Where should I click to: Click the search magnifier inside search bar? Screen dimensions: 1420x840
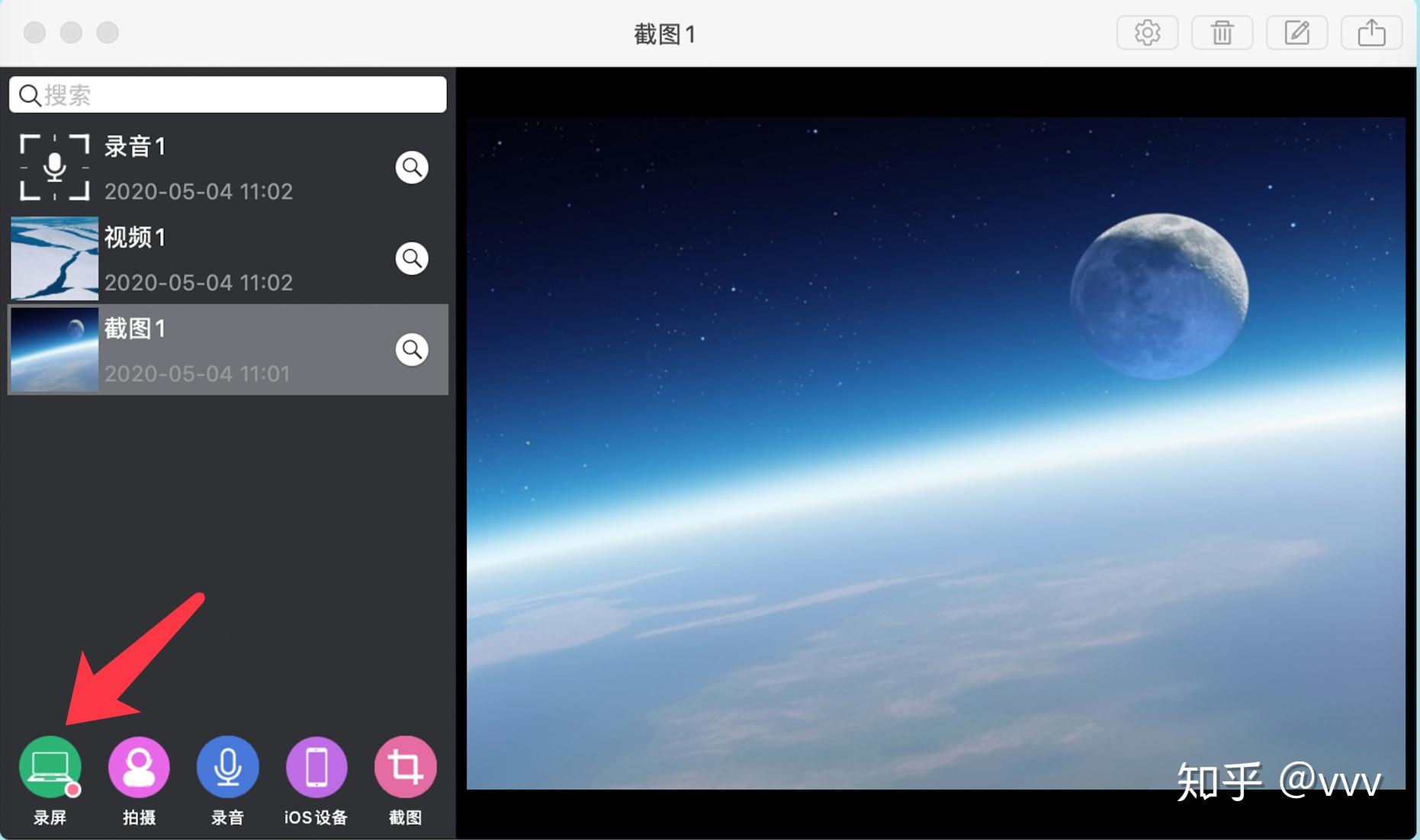coord(30,94)
